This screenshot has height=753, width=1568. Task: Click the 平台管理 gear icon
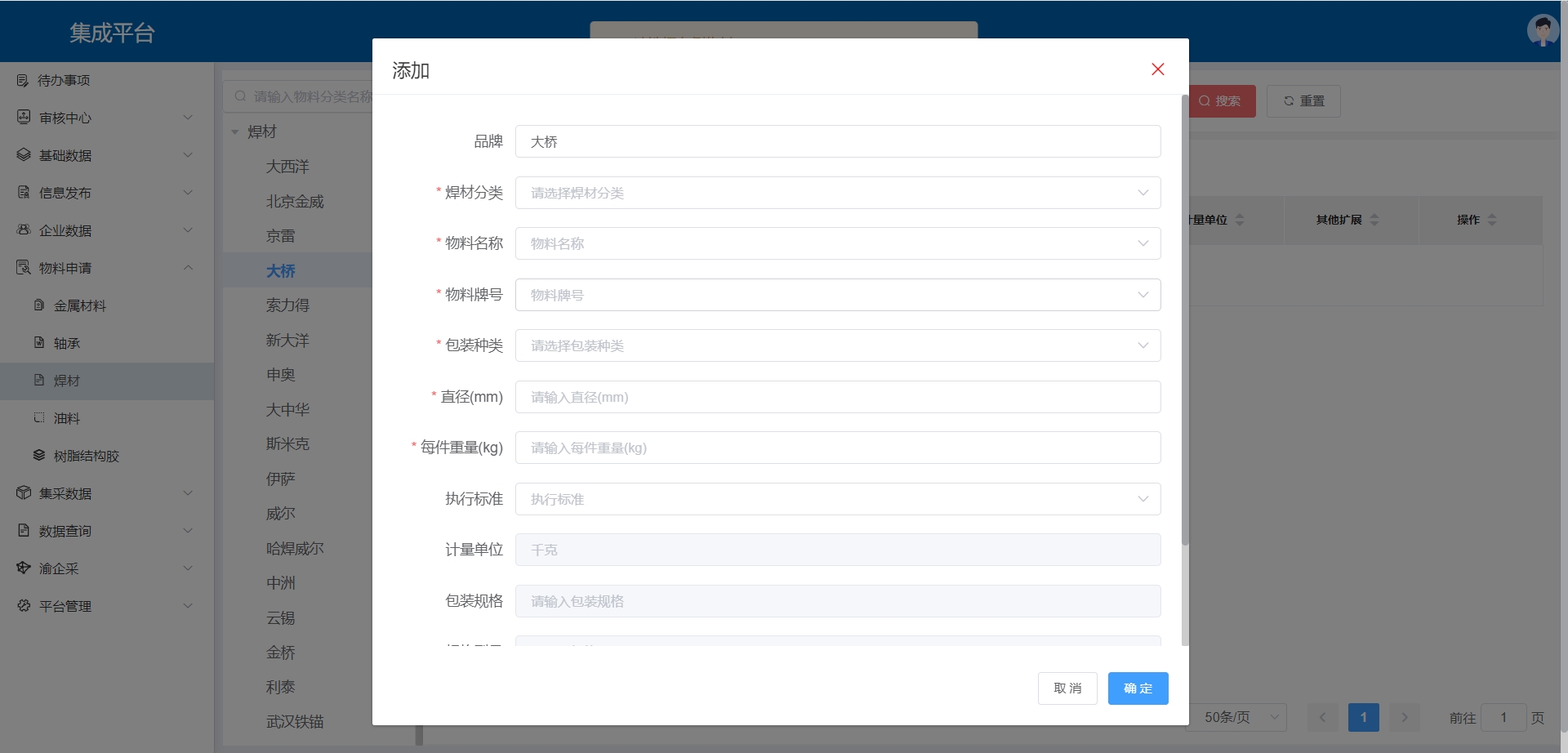coord(24,606)
